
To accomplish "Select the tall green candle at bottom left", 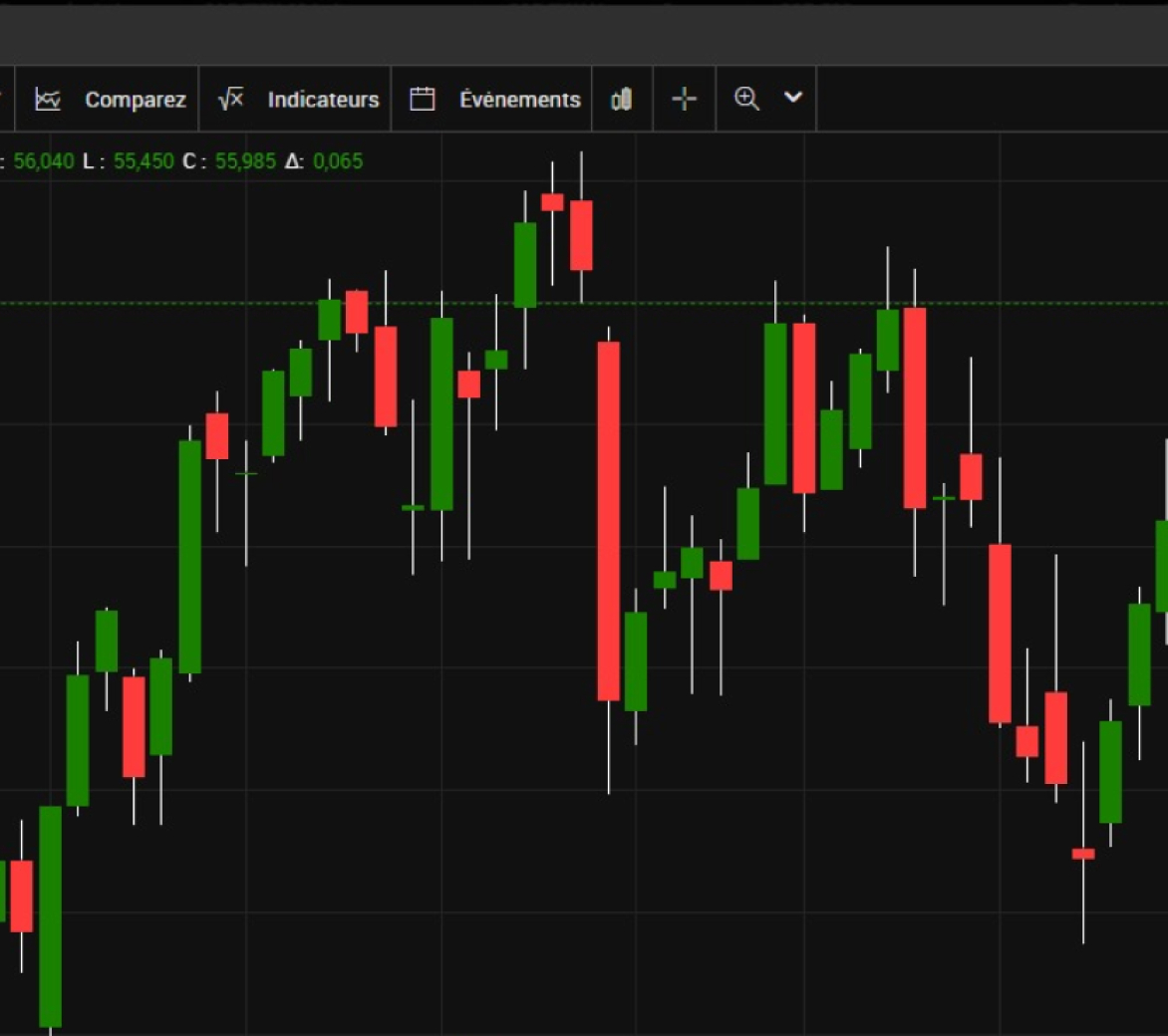I will point(50,914).
